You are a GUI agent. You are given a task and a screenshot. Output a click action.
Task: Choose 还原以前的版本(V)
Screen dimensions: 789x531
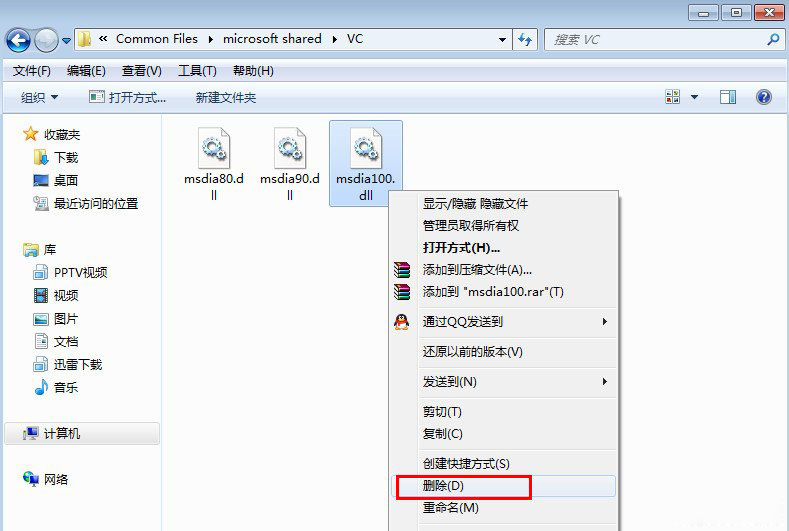click(472, 351)
